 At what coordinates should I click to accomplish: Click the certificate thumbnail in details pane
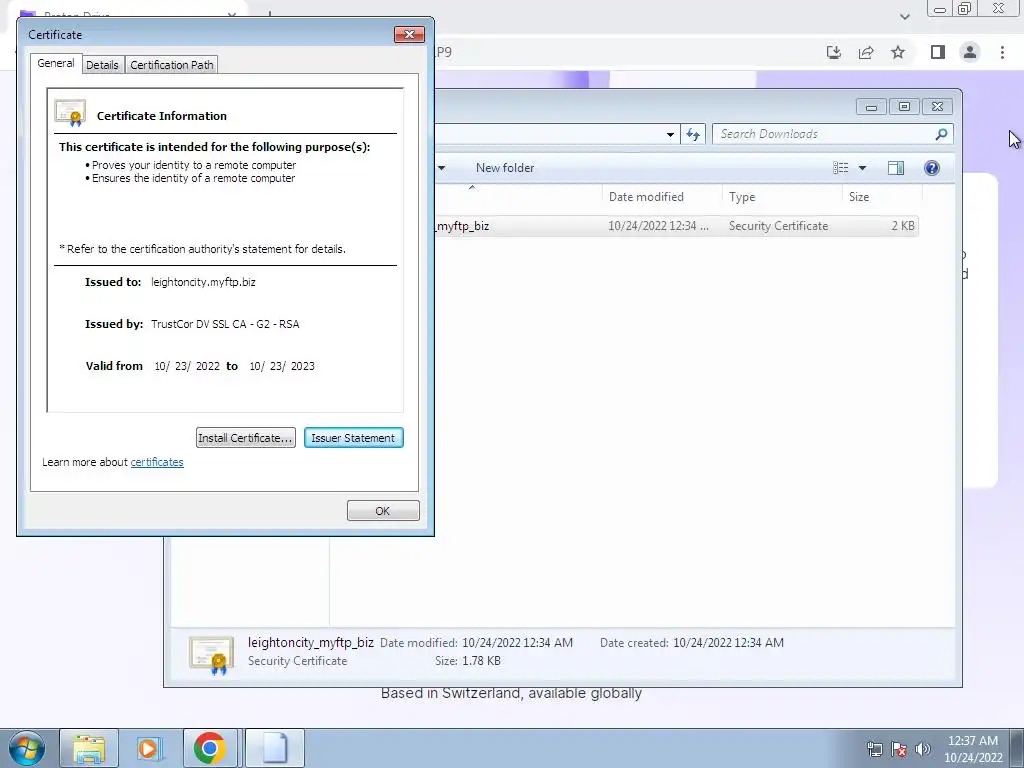(211, 656)
